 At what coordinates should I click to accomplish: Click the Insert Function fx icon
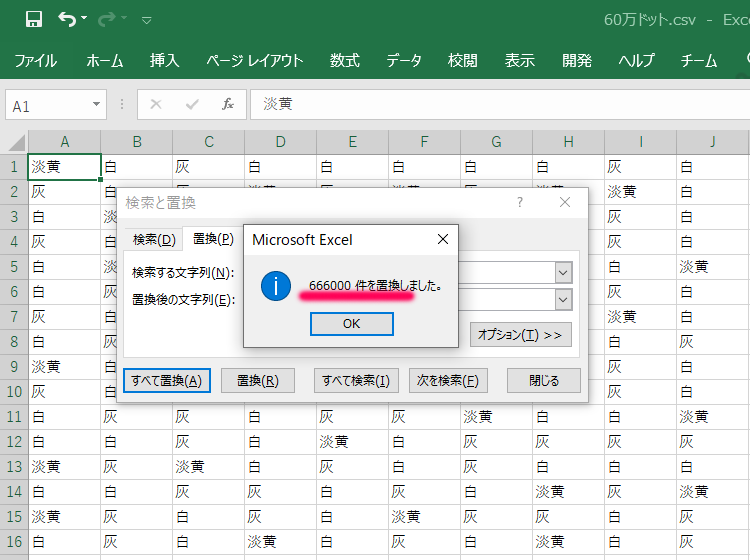[x=228, y=104]
